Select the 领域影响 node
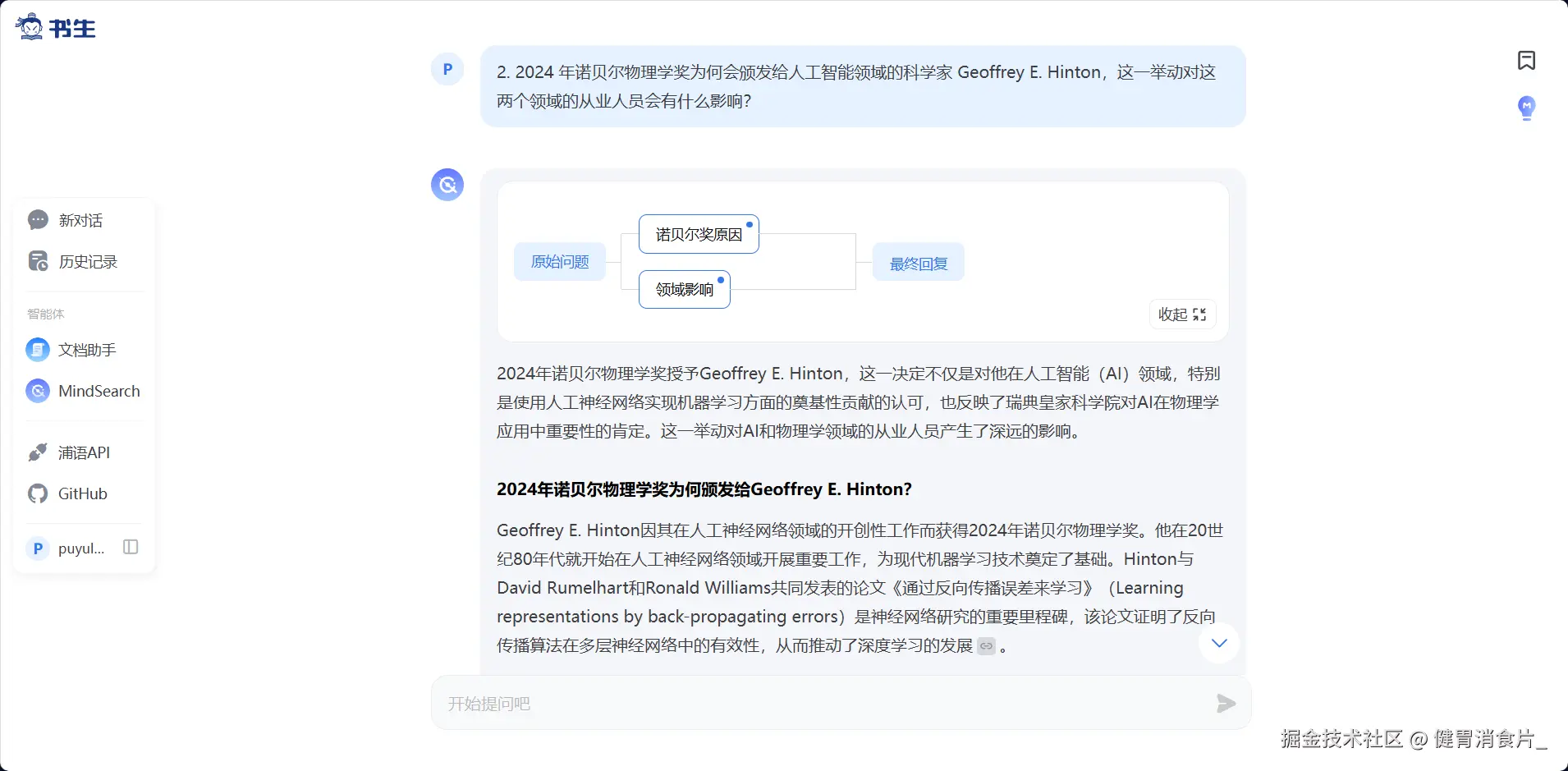Viewport: 1568px width, 771px height. point(685,289)
